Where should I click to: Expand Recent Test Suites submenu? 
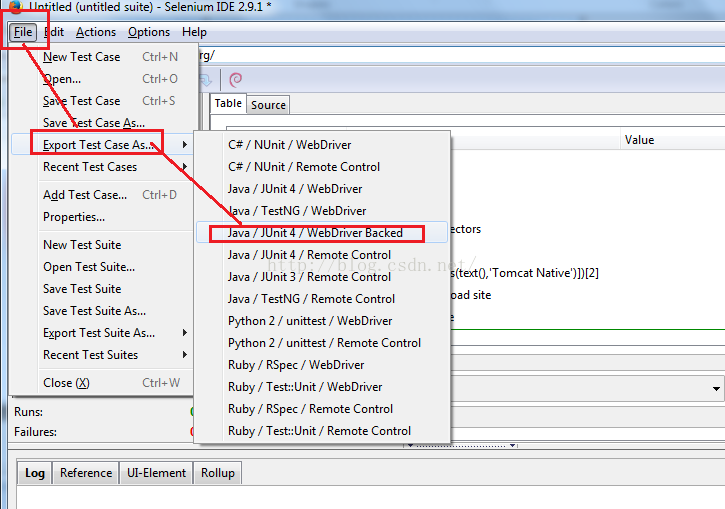[x=104, y=355]
